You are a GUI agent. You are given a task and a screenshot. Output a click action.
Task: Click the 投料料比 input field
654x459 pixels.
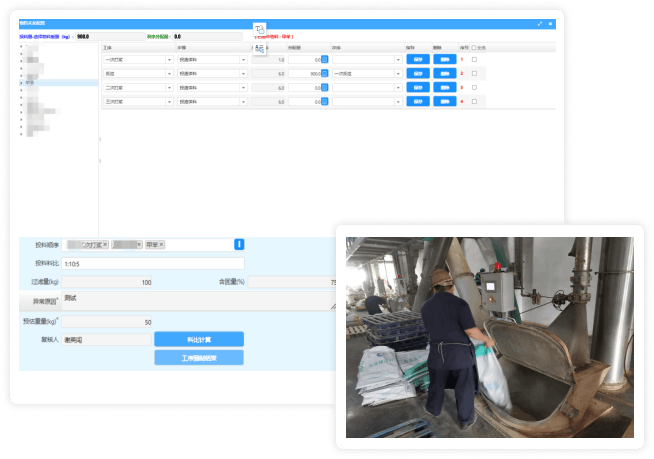coord(152,264)
